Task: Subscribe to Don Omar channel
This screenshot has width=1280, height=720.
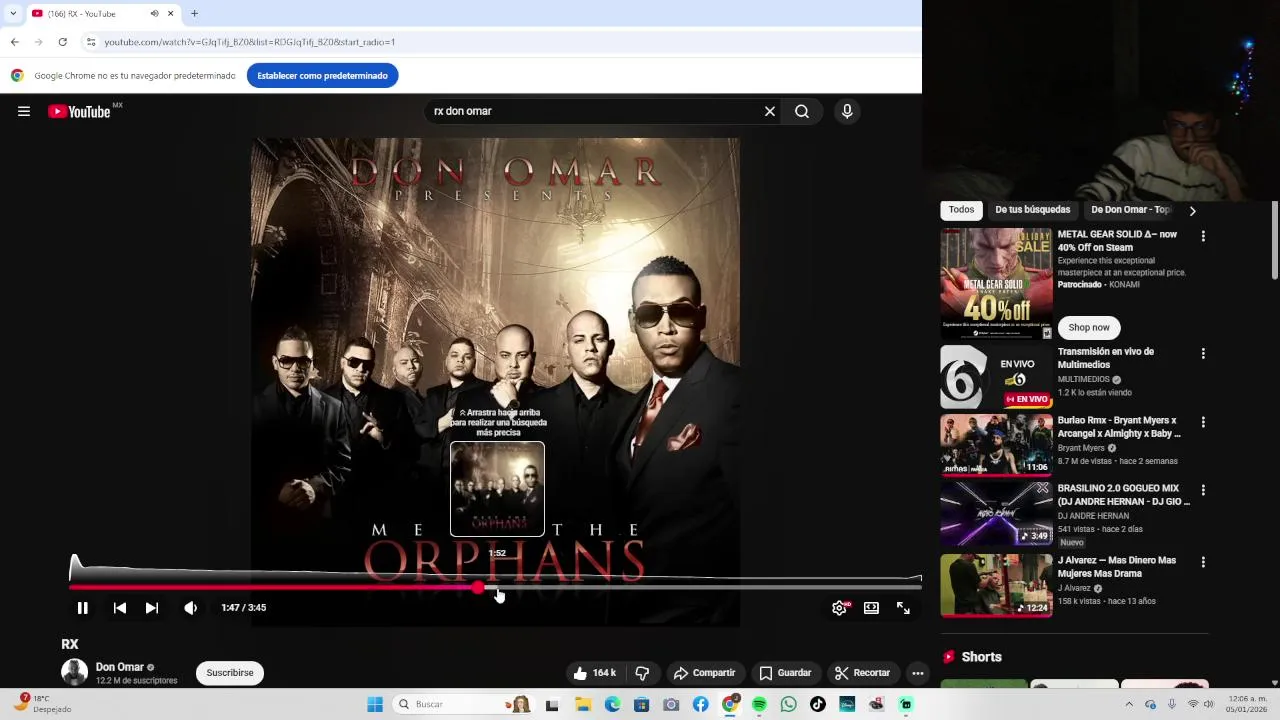Action: 230,673
